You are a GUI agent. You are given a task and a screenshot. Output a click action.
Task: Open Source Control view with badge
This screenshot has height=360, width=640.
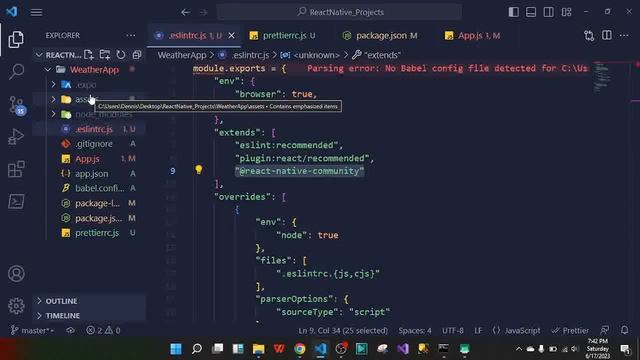pyautogui.click(x=17, y=105)
